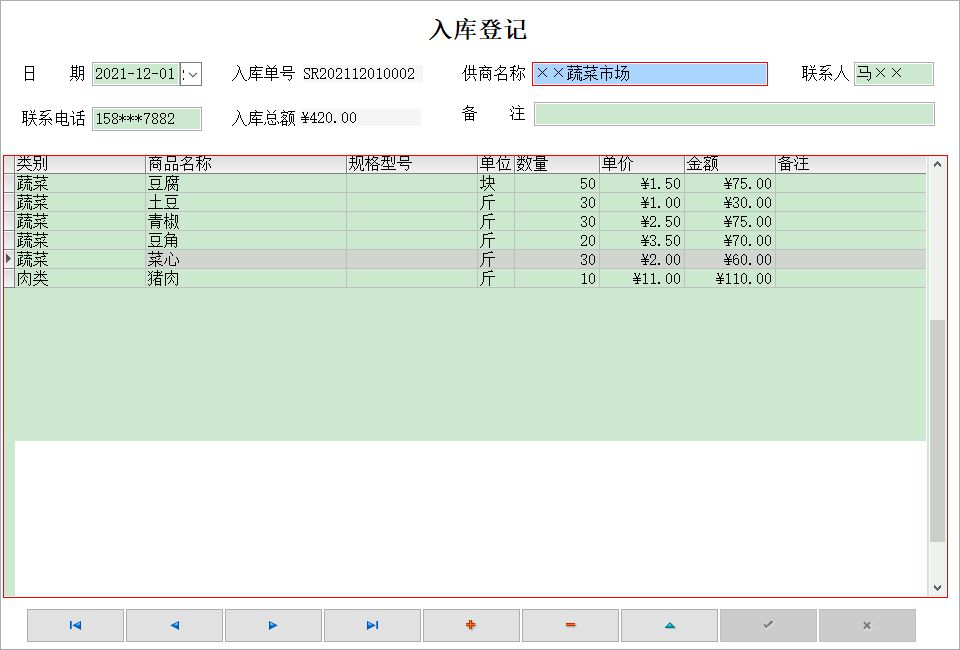Click the 肉类 category cell
This screenshot has height=650, width=960.
[80, 278]
